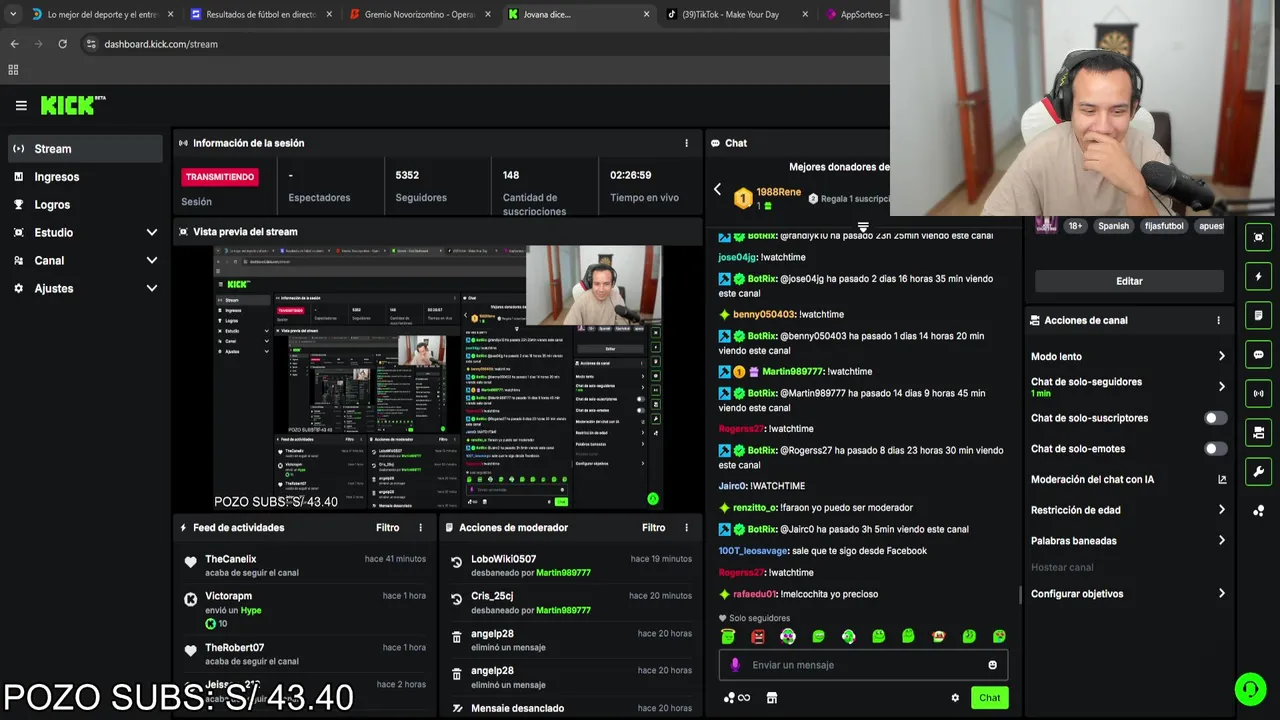Click the chat back arrow near 1988Rene

(x=717, y=189)
